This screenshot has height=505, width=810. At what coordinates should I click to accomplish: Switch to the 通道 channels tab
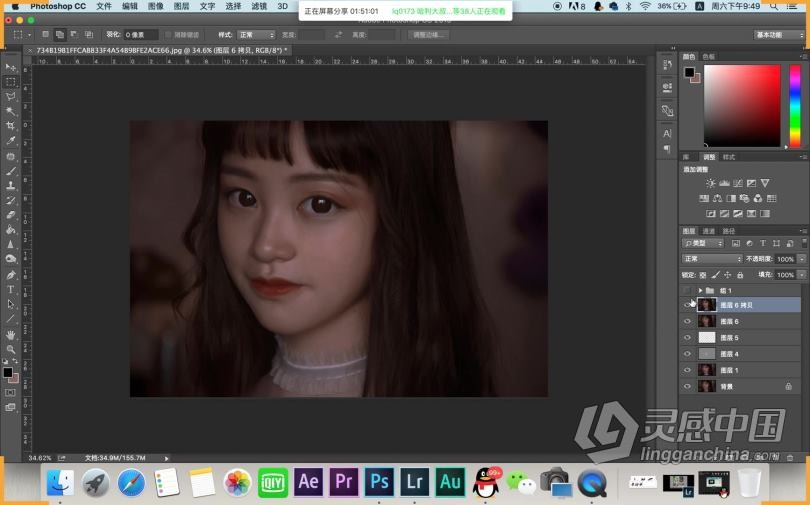tap(709, 231)
